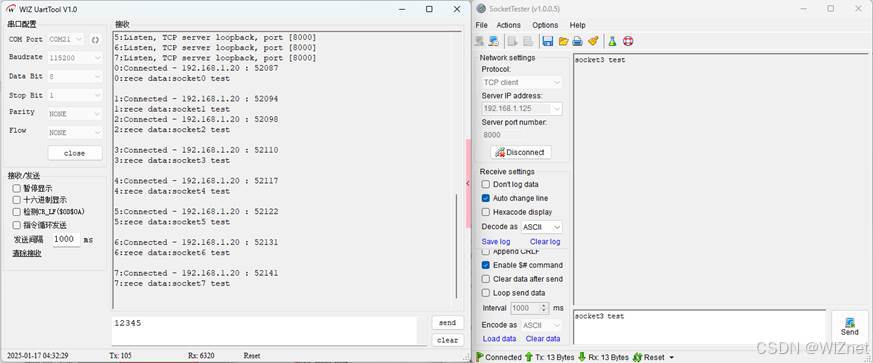This screenshot has height=363, width=873.
Task: Click the Server port number field 8000
Action: click(x=522, y=135)
